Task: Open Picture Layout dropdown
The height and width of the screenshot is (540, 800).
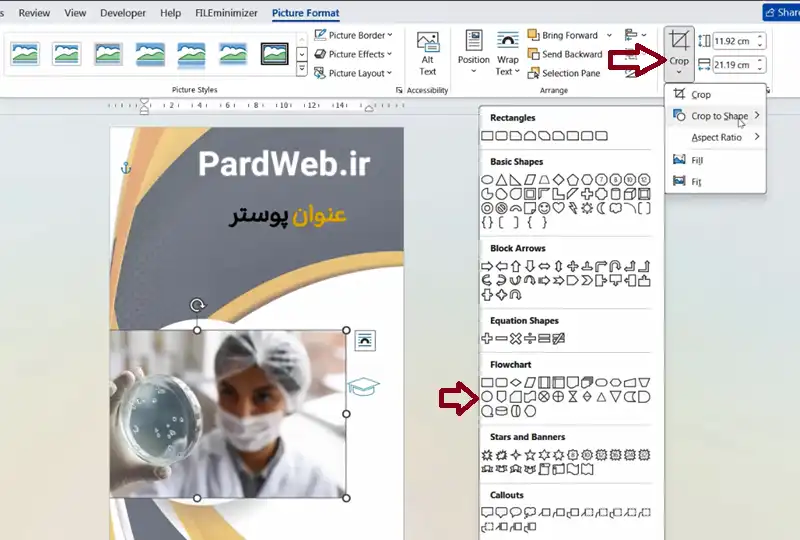Action: [354, 73]
